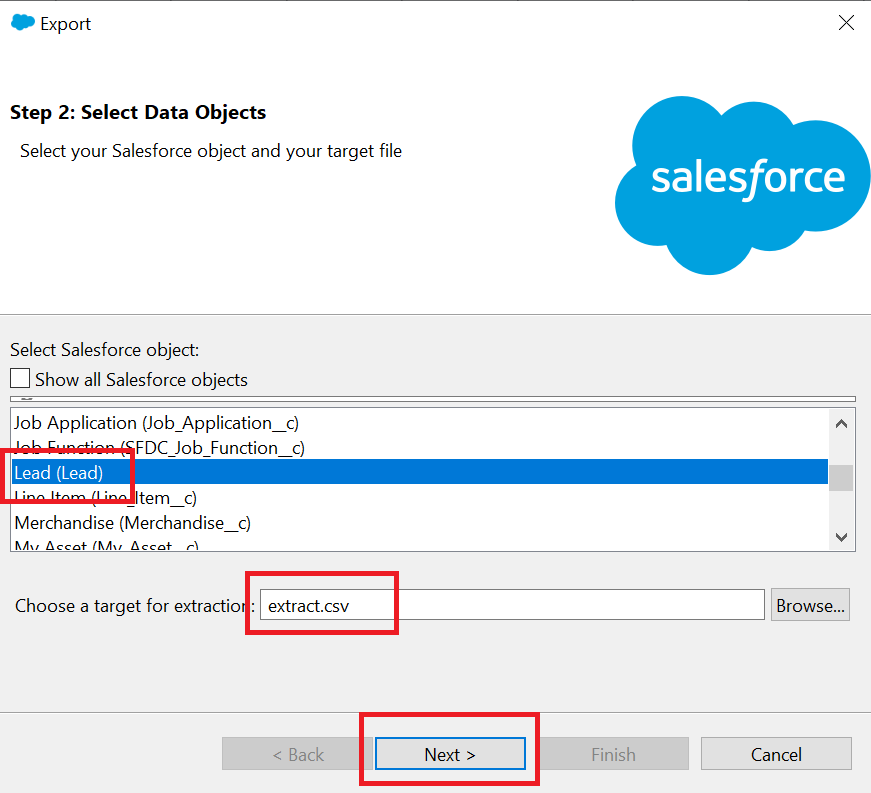Click the object list scrollbar thumb

pos(841,478)
